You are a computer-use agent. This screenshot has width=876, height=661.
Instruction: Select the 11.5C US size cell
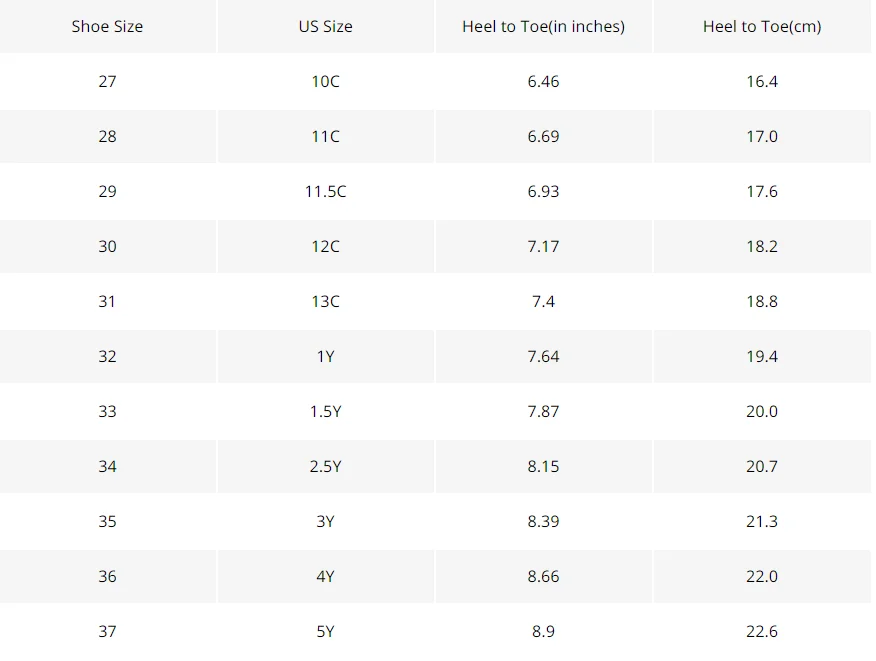[326, 192]
